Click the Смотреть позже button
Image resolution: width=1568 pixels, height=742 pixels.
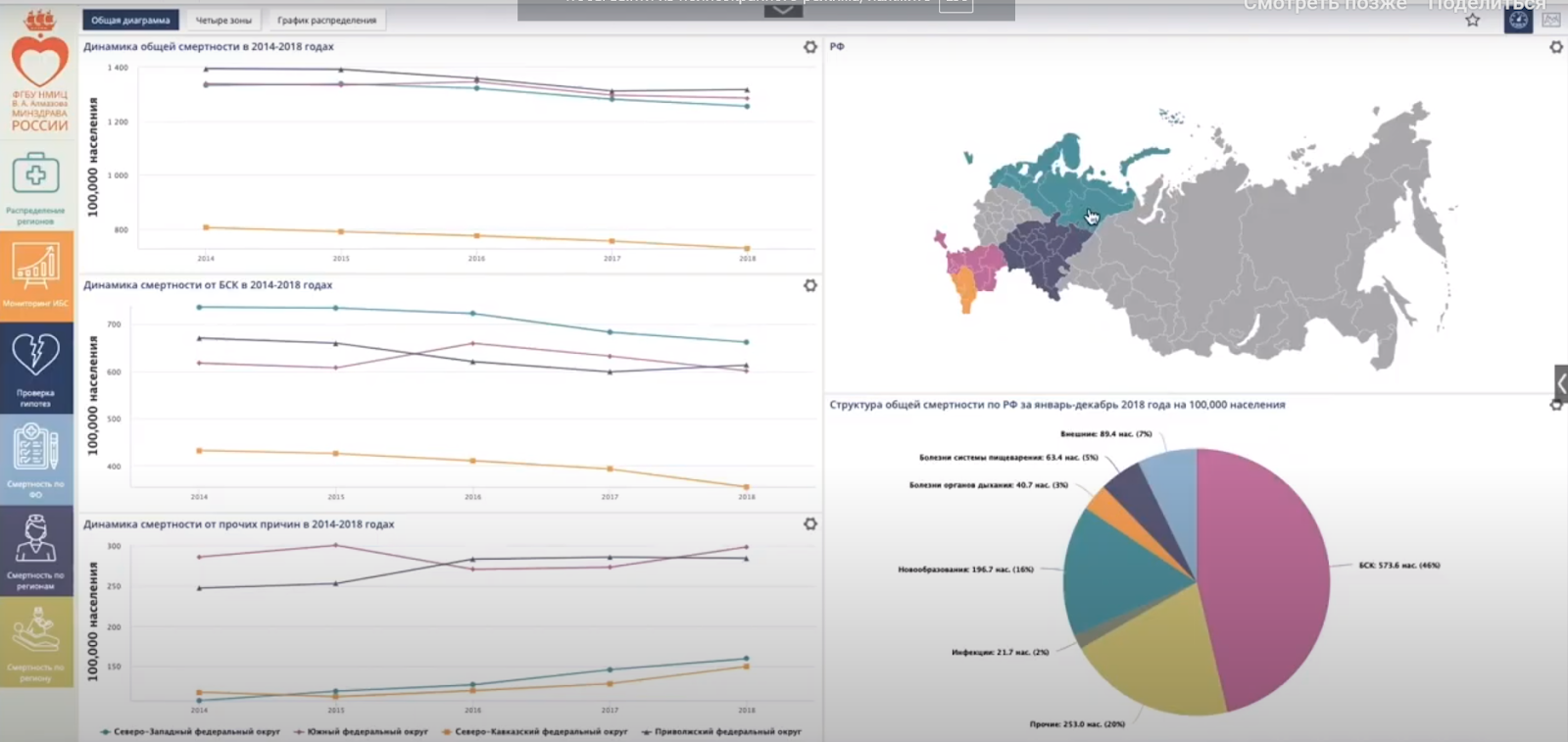1324,6
